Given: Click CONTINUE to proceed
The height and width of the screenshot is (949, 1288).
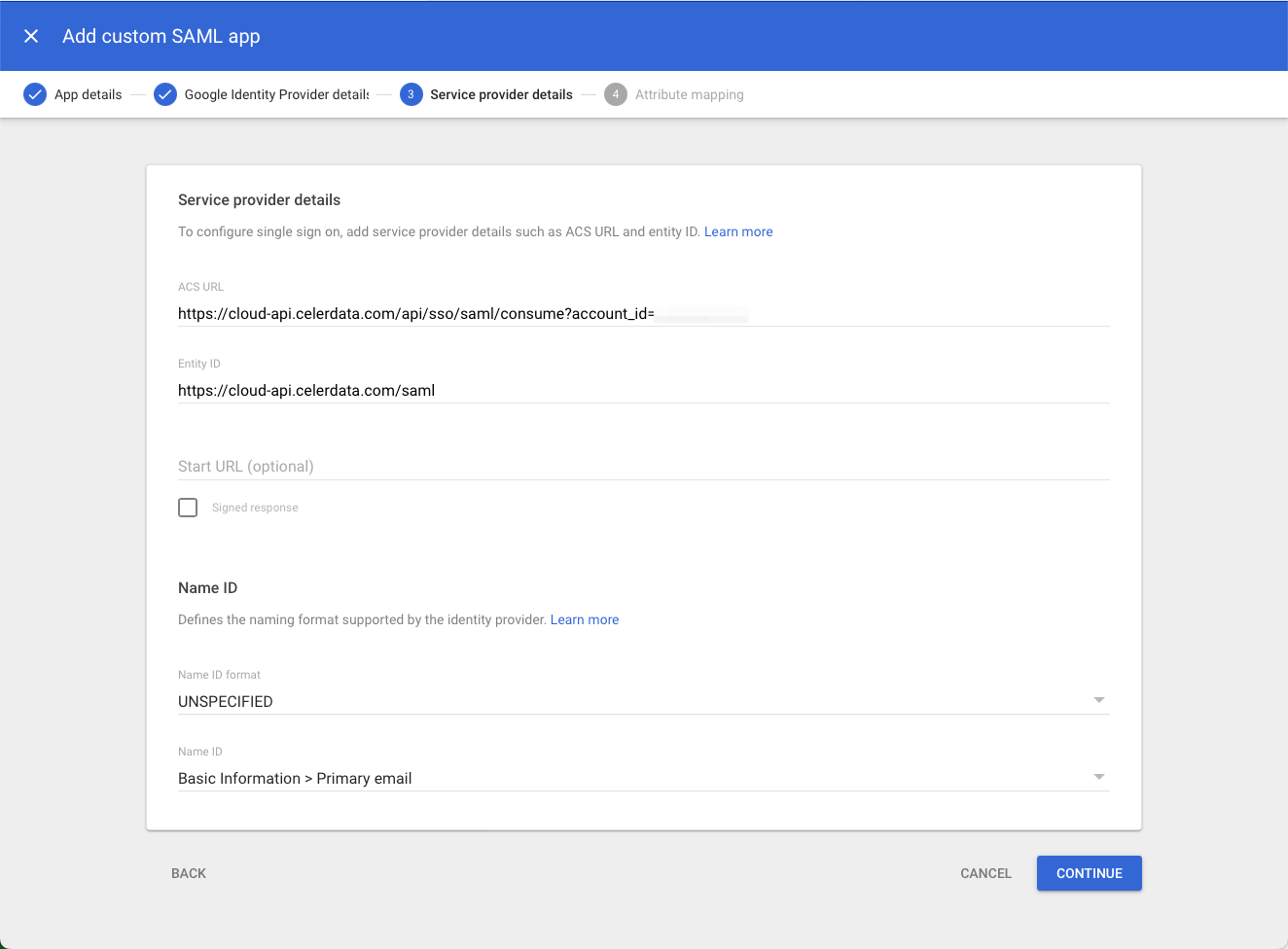Looking at the screenshot, I should click(1089, 872).
